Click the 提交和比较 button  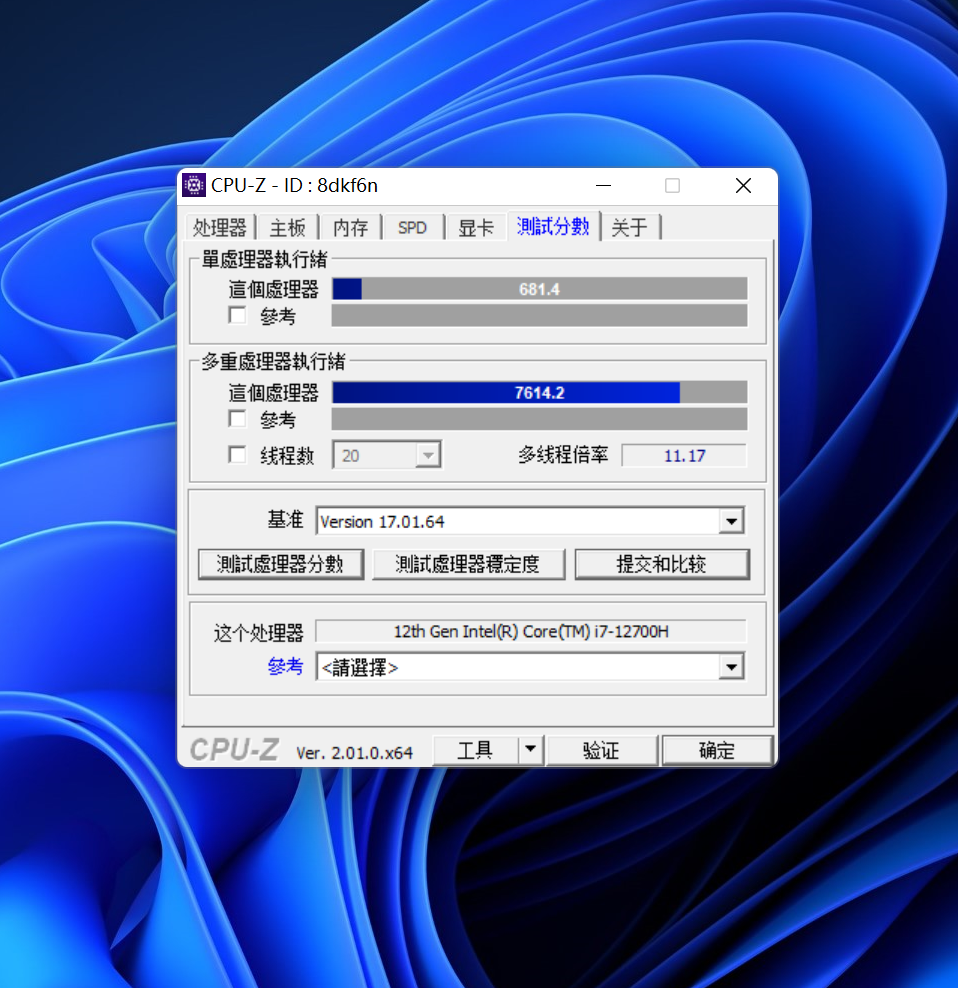662,564
